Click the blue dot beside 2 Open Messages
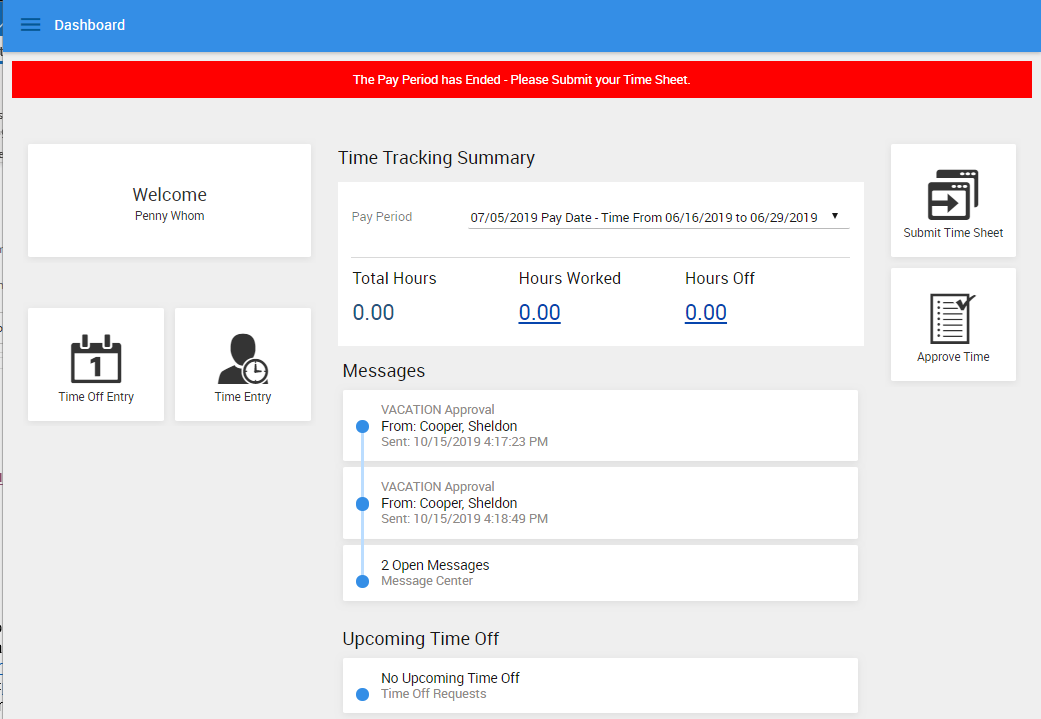Image resolution: width=1041 pixels, height=719 pixels. coord(362,582)
